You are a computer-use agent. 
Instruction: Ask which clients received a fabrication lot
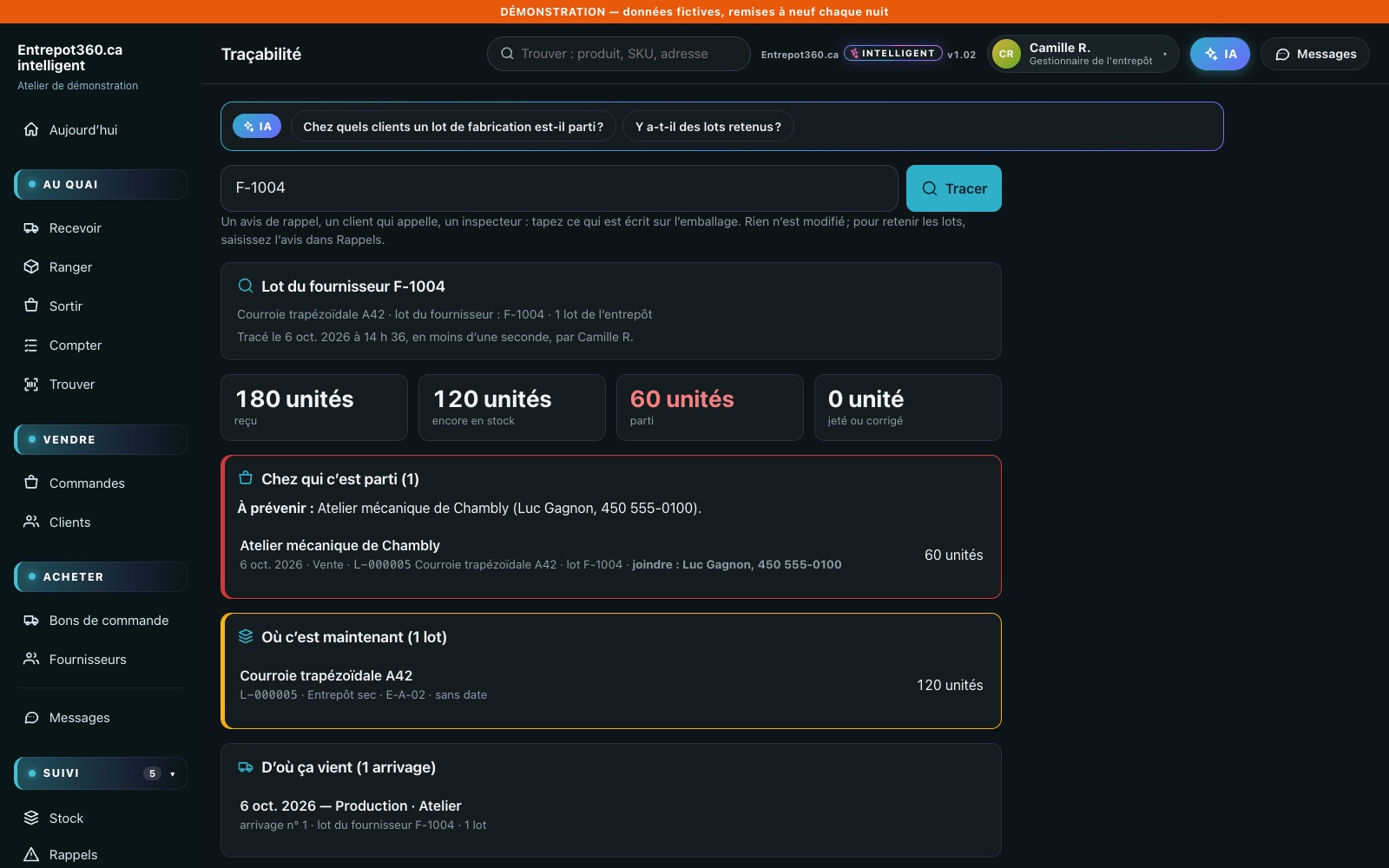[x=453, y=126]
